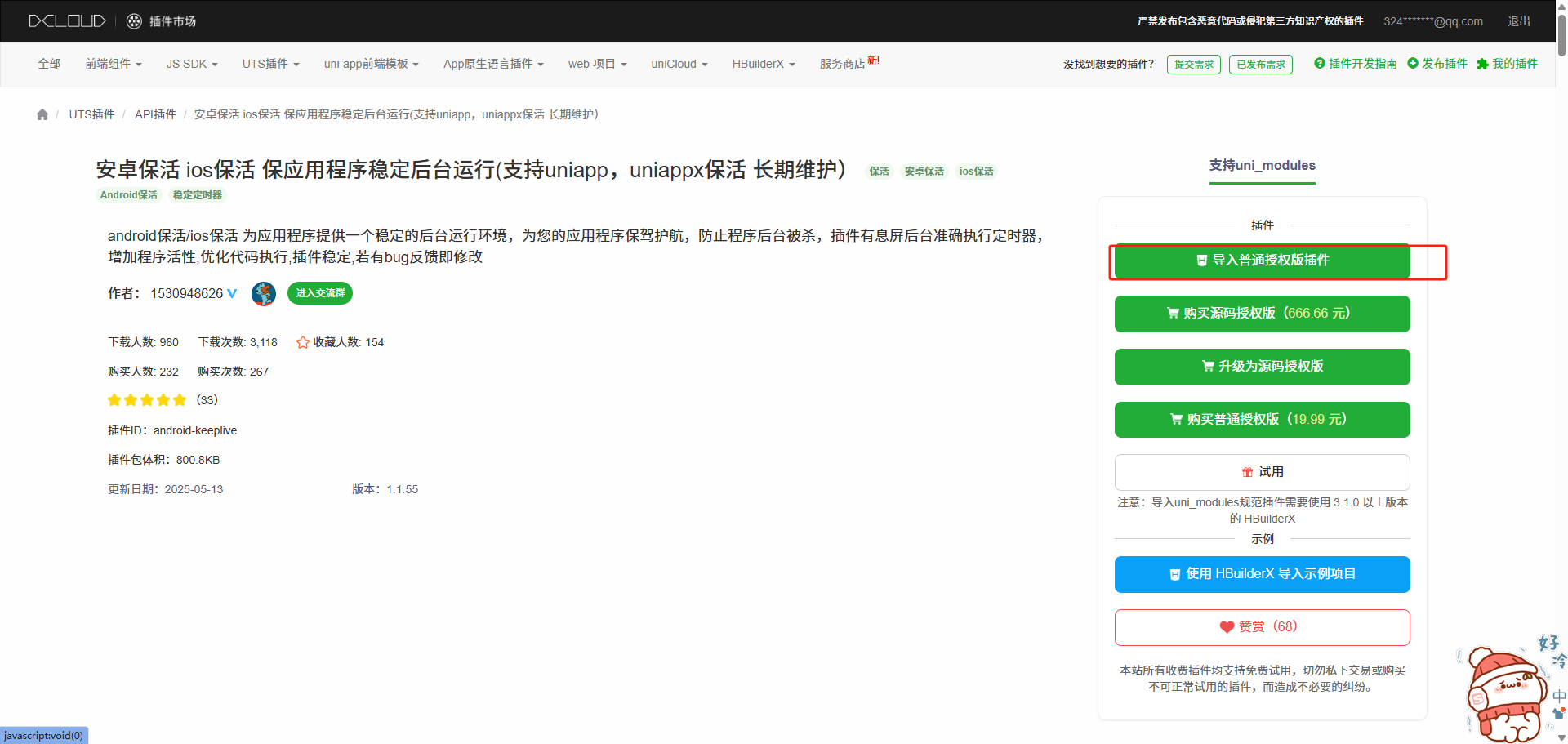The height and width of the screenshot is (744, 1568).
Task: Click the Android保活 tag
Action: [x=129, y=195]
